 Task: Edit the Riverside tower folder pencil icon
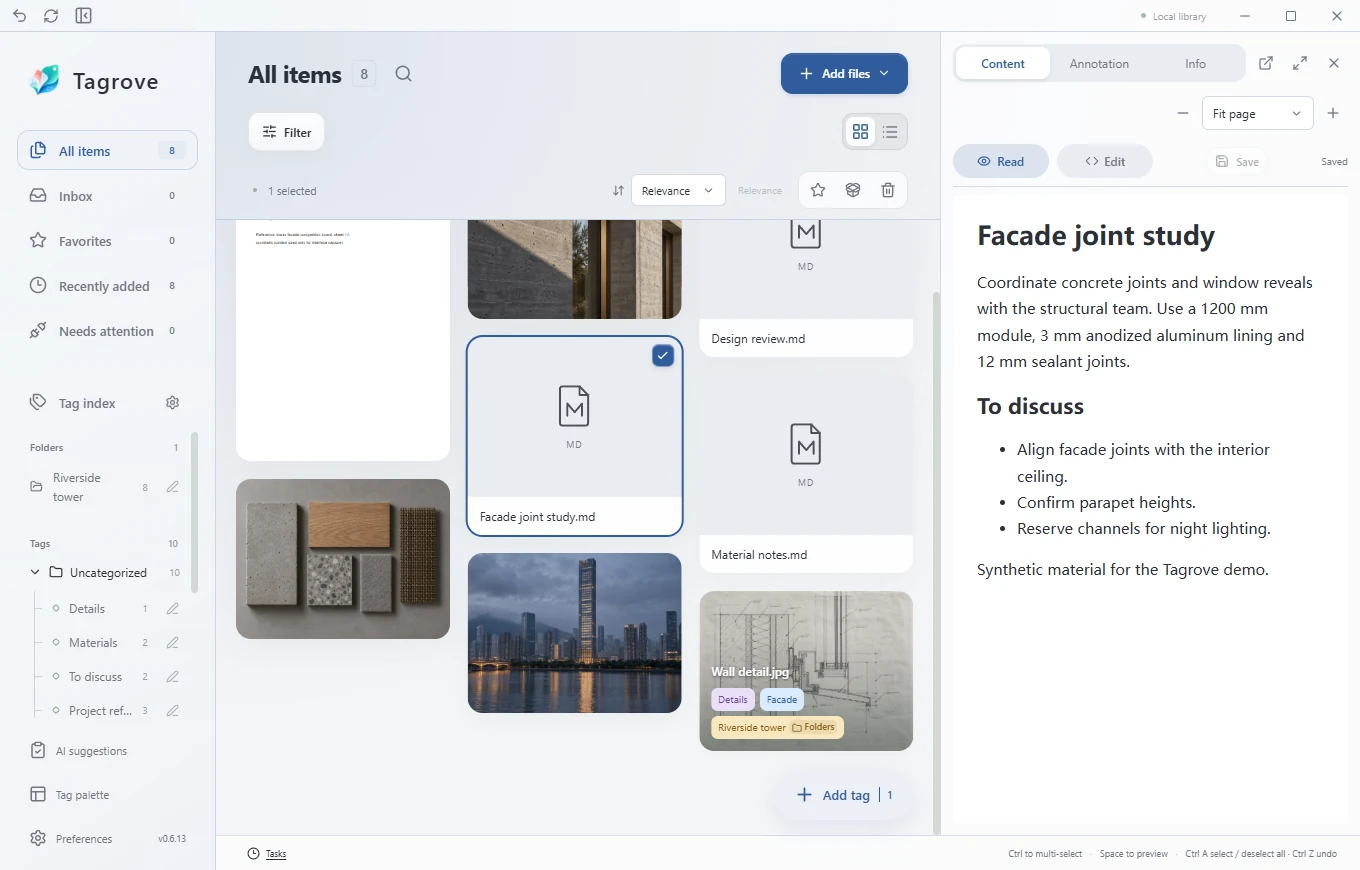(x=172, y=487)
